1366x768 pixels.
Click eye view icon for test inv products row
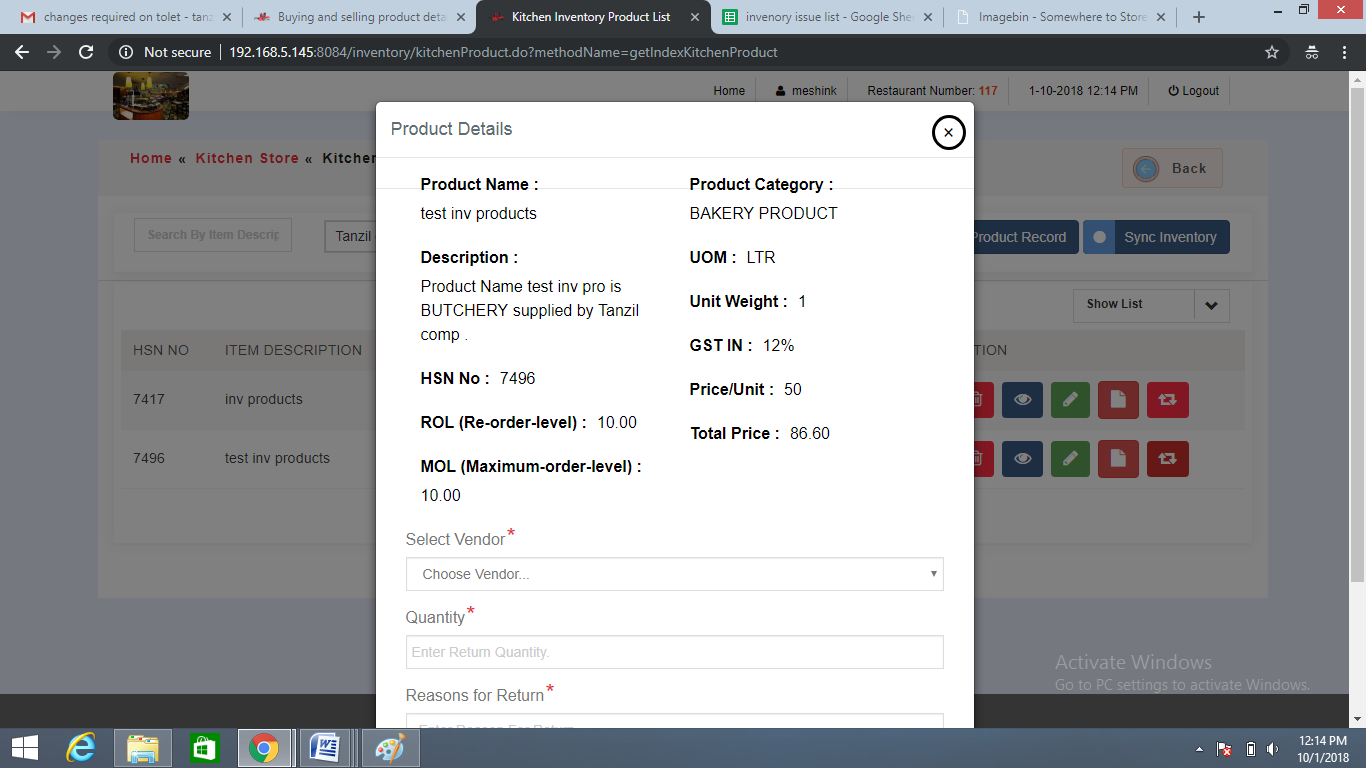pyautogui.click(x=1022, y=459)
